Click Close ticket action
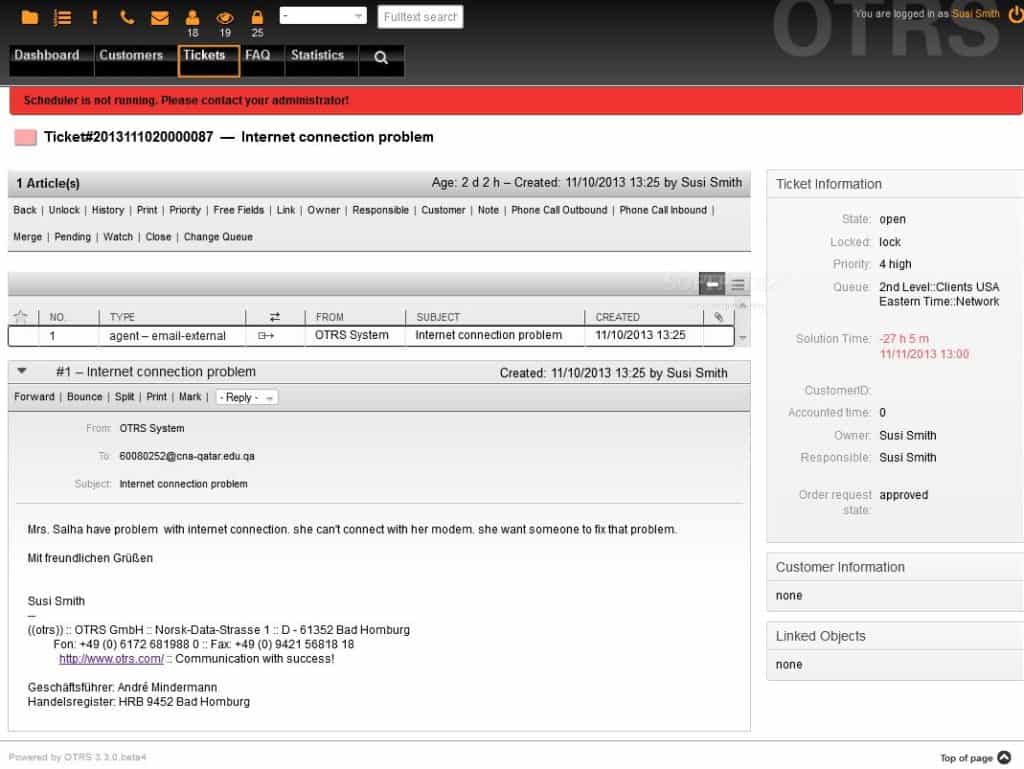This screenshot has height=769, width=1024. [158, 236]
